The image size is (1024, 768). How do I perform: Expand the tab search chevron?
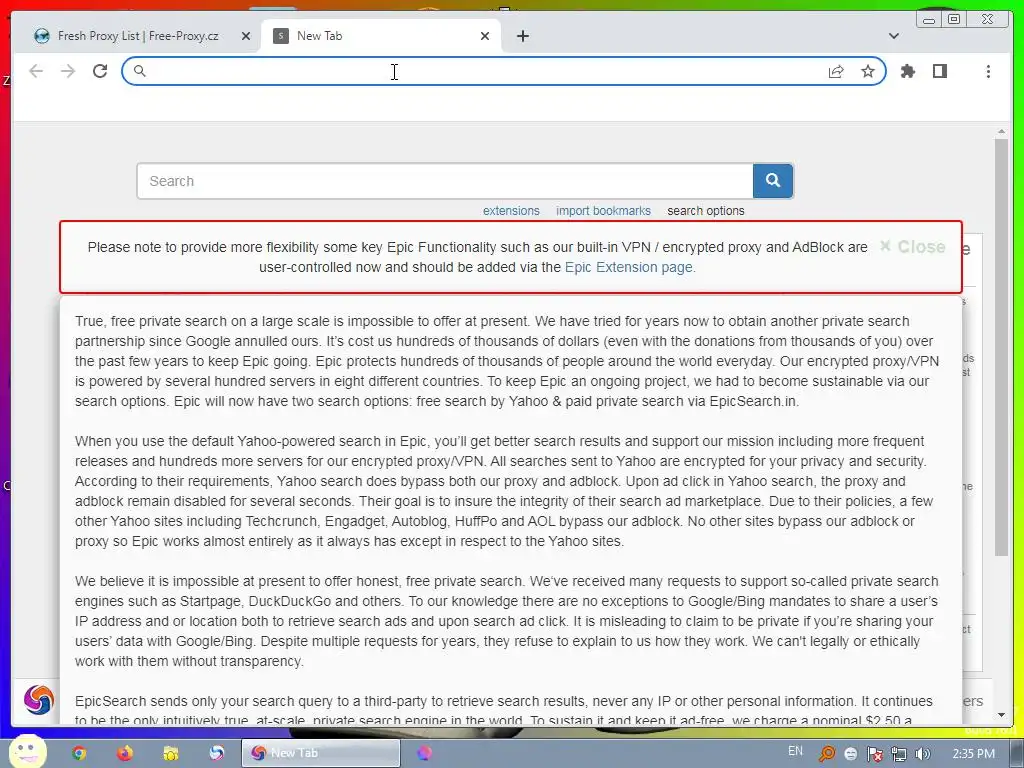[894, 36]
